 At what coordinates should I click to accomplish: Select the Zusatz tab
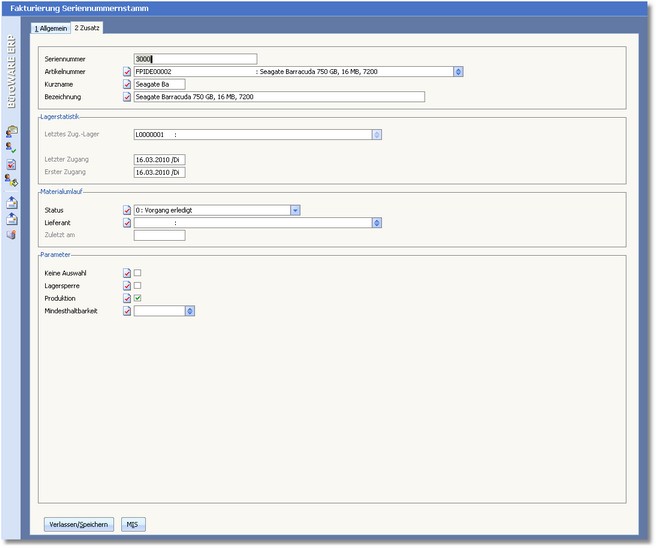click(x=87, y=28)
